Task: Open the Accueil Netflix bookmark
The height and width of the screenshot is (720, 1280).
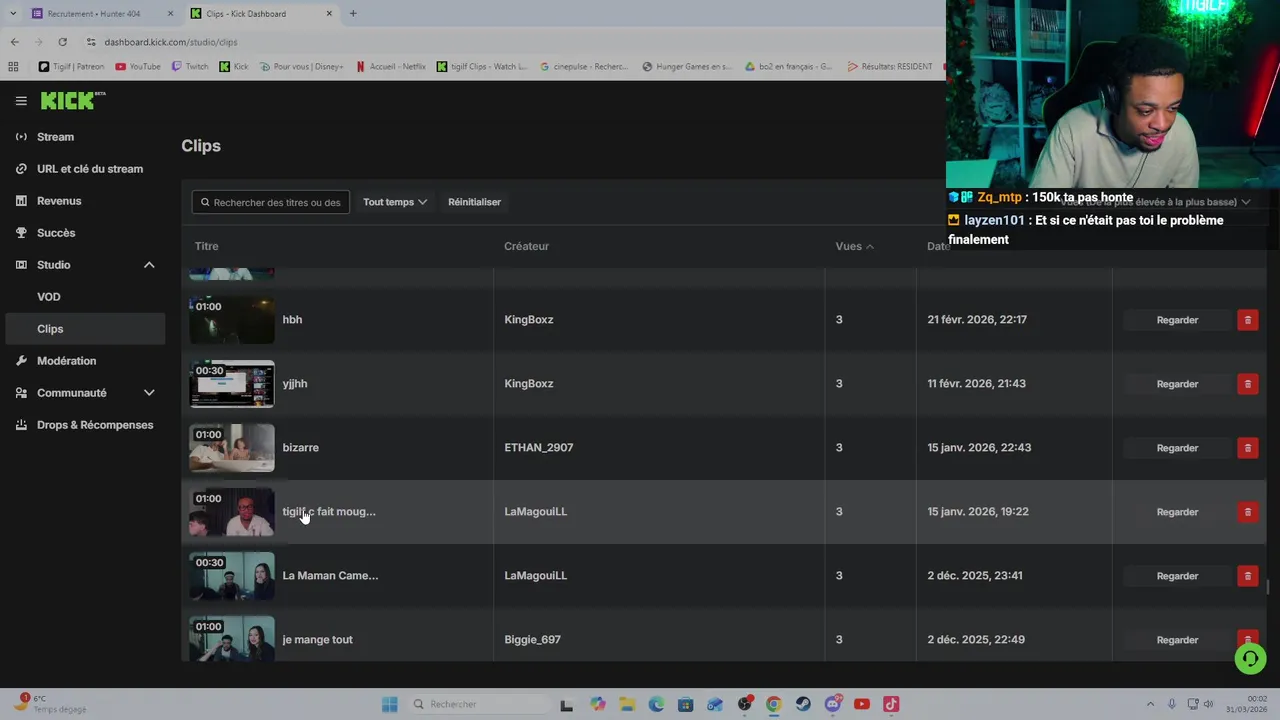Action: coord(390,67)
